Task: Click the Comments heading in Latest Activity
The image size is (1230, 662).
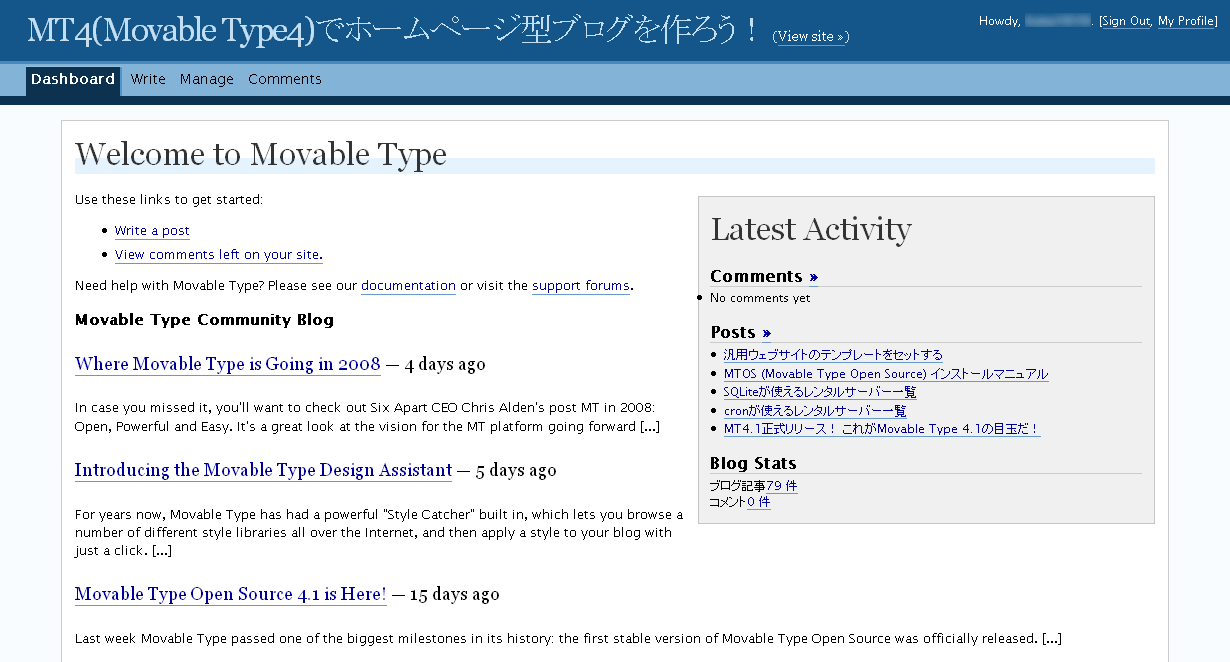Action: (756, 276)
